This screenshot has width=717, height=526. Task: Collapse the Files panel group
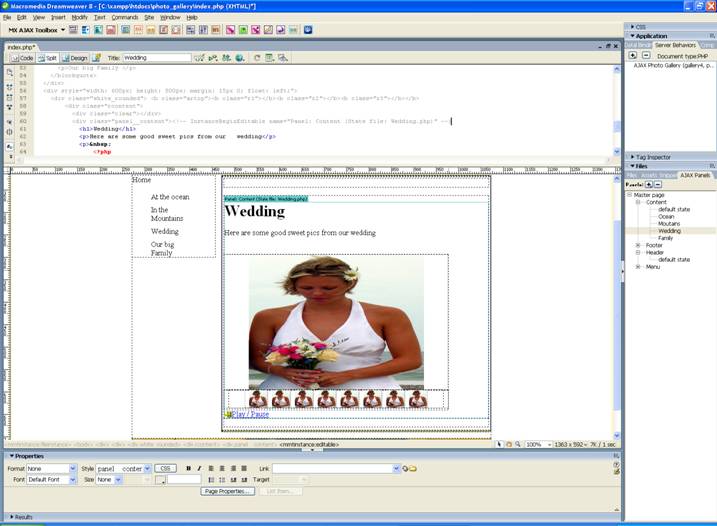tap(632, 166)
